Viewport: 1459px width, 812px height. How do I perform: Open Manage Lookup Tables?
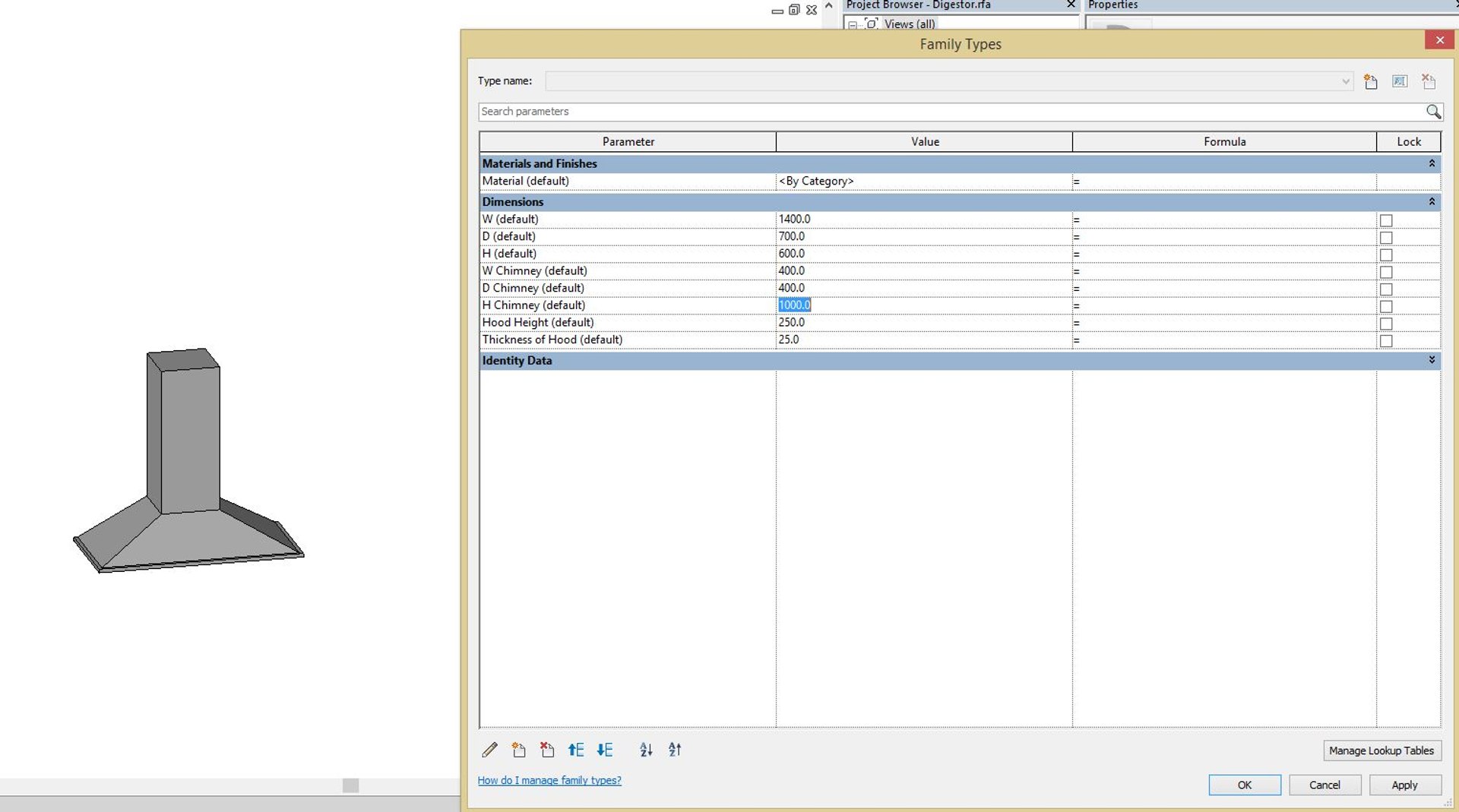point(1381,750)
